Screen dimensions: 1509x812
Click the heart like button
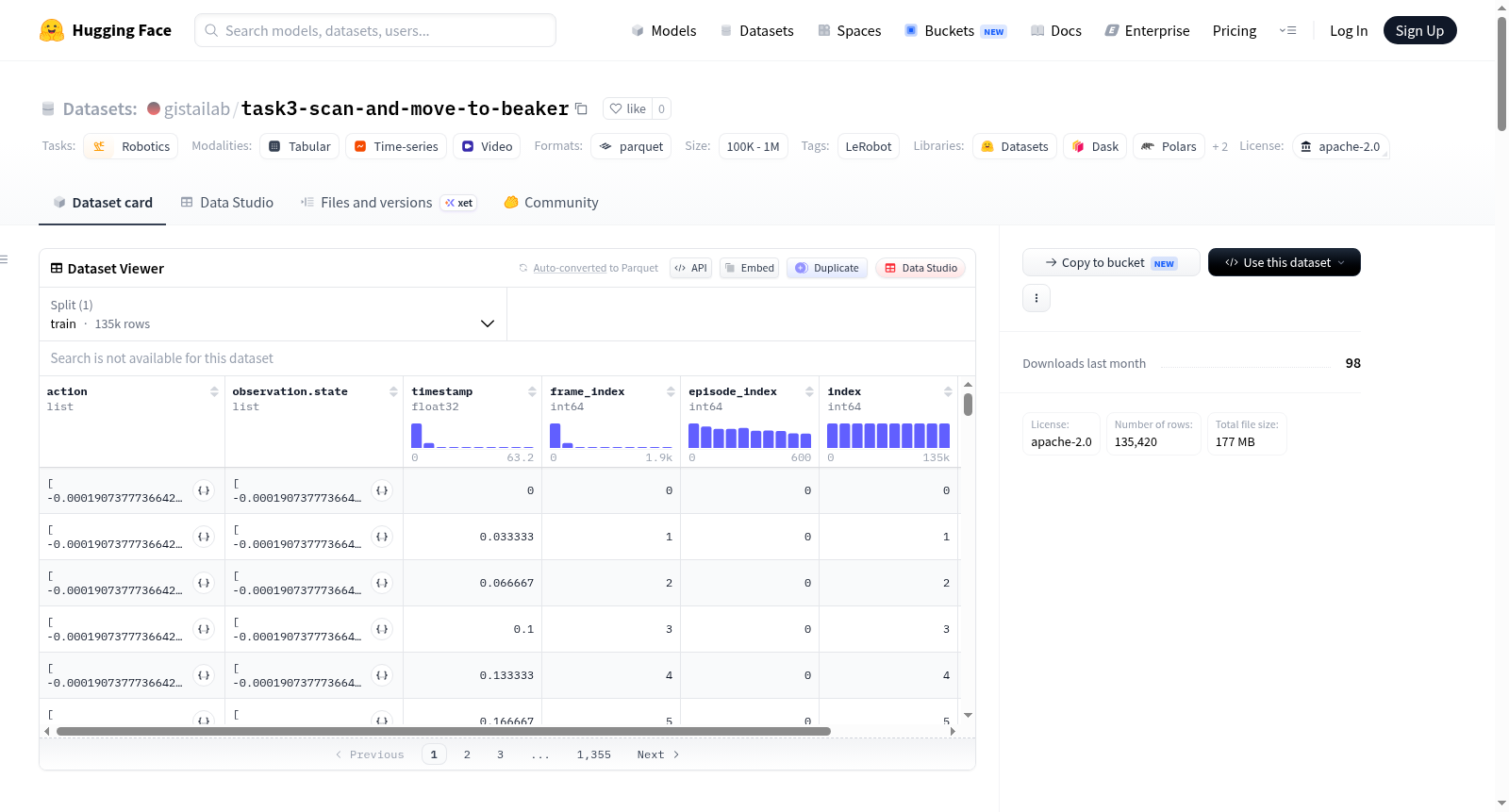(627, 108)
